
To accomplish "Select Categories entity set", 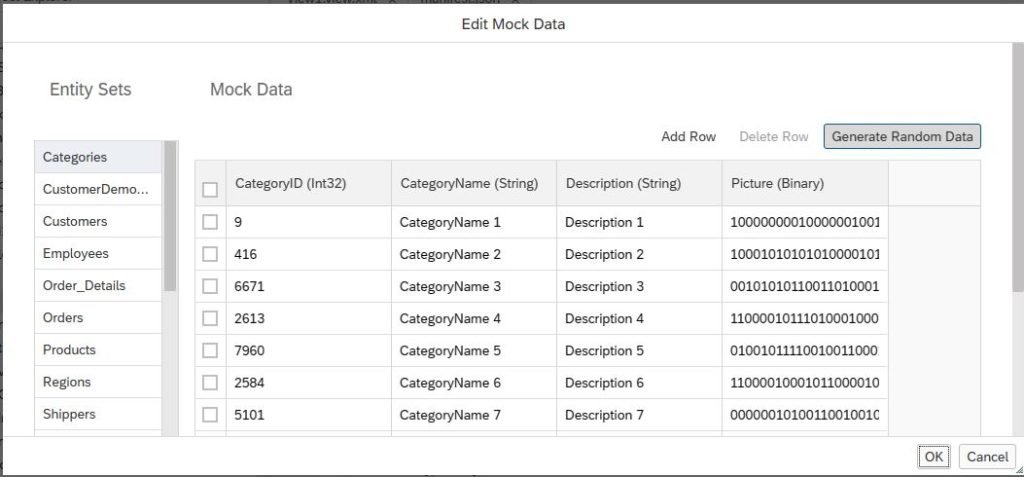I will click(98, 157).
